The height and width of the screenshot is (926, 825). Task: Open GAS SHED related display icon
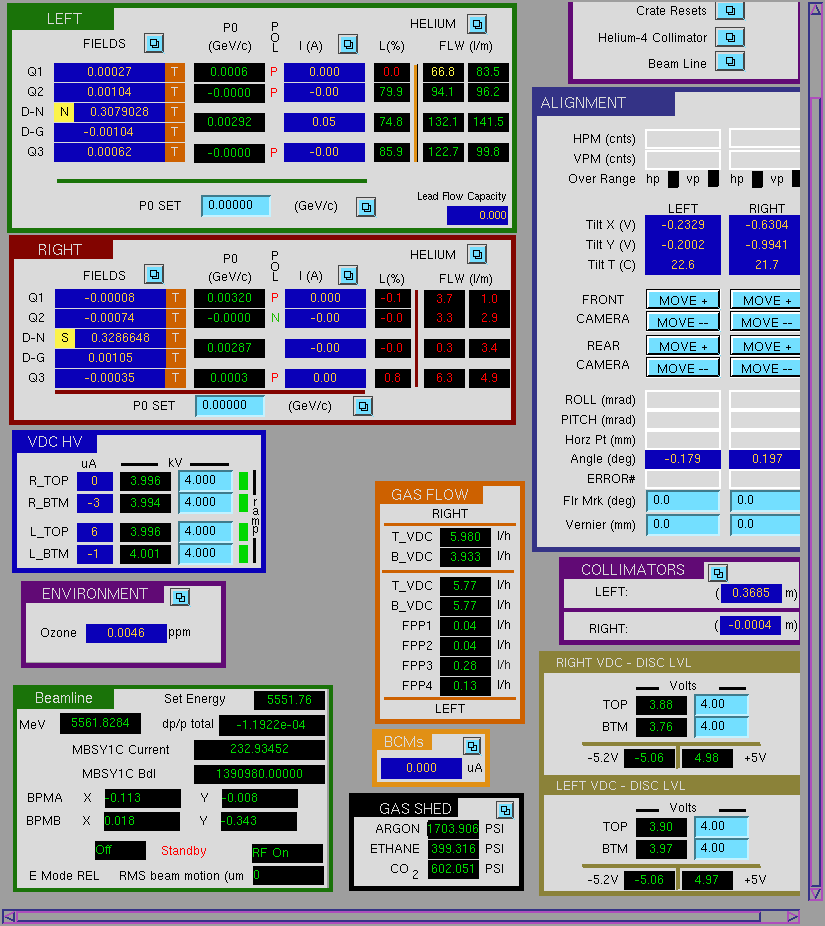click(505, 810)
